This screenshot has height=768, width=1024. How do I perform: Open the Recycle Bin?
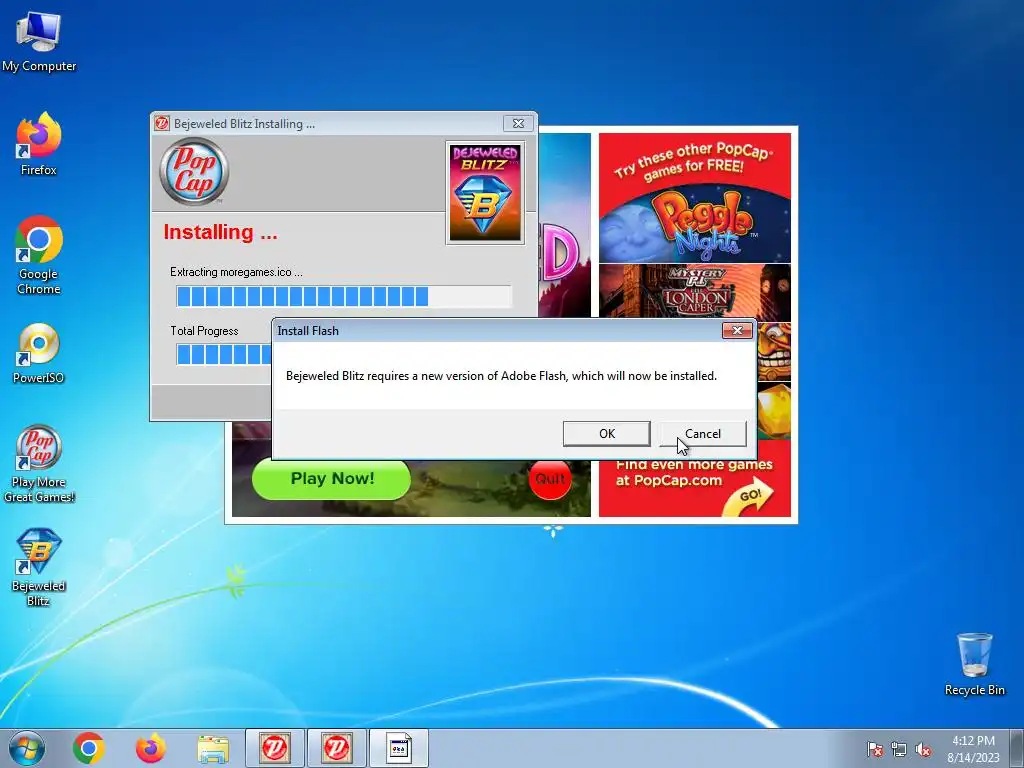[974, 664]
